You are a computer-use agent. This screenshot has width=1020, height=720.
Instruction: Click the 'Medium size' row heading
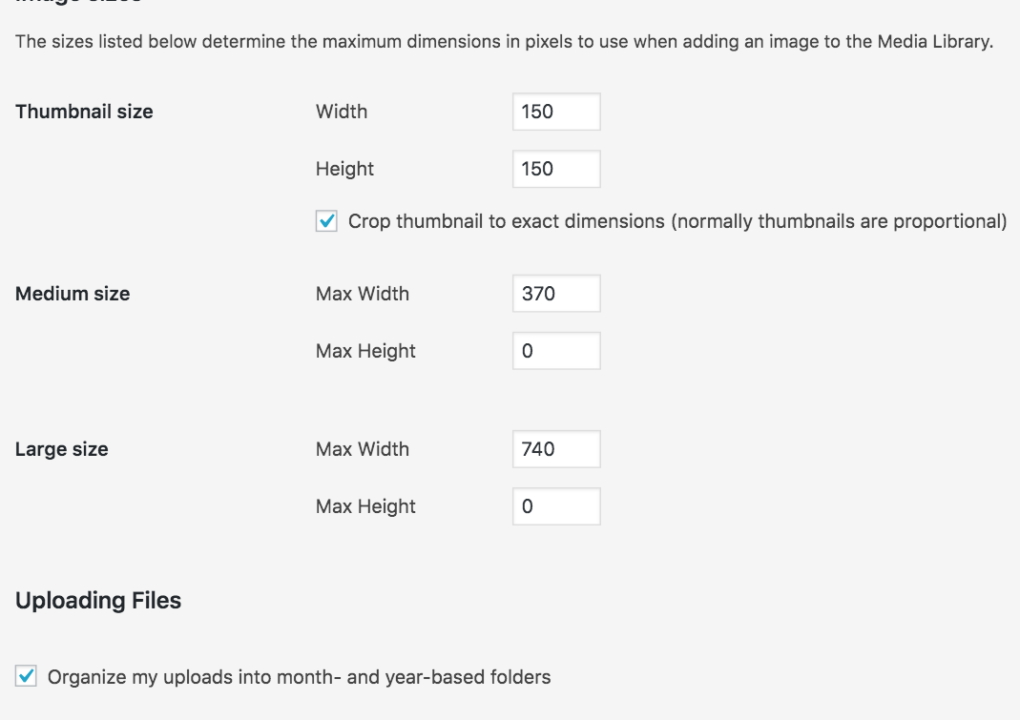tap(73, 294)
